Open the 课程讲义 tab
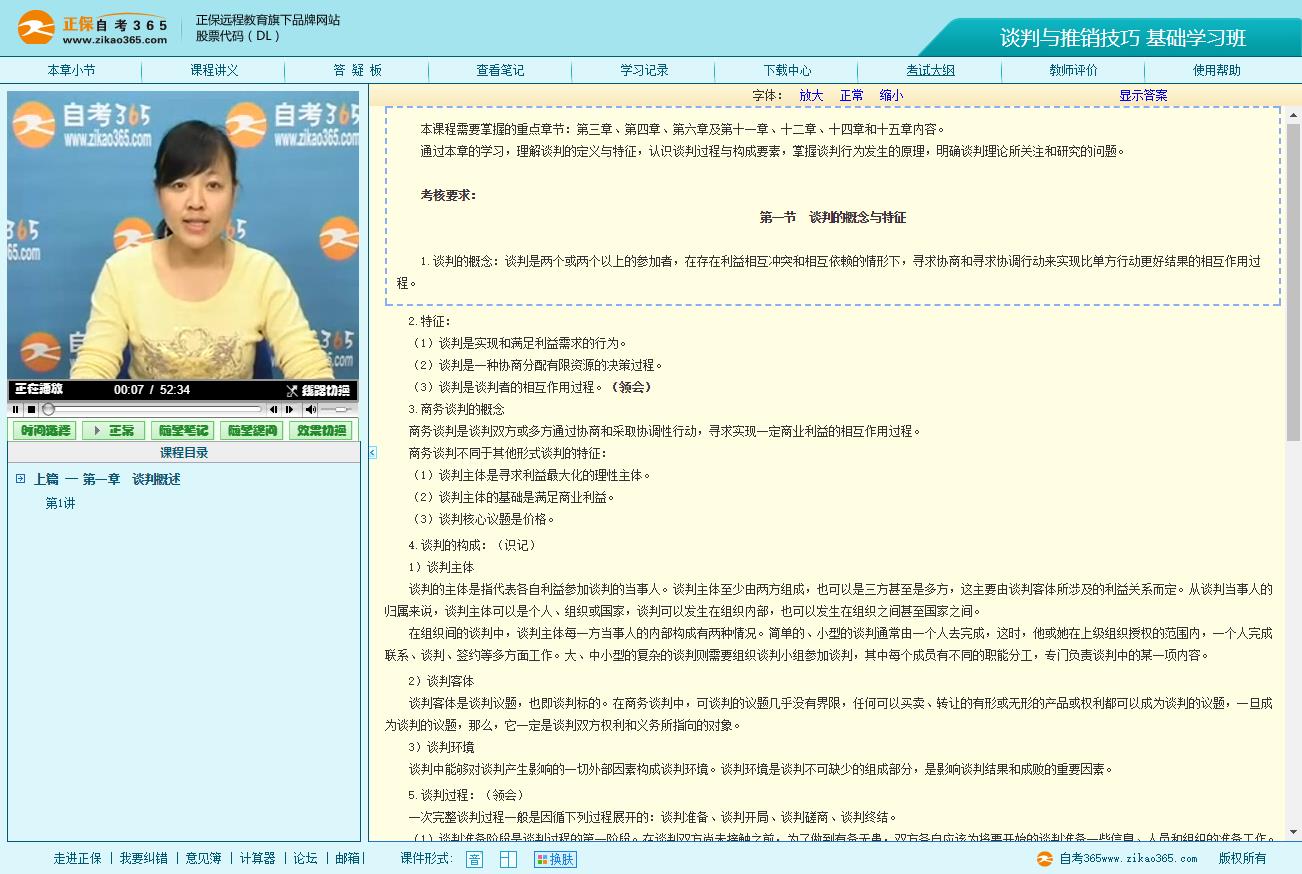The width and height of the screenshot is (1302, 874). click(x=214, y=70)
